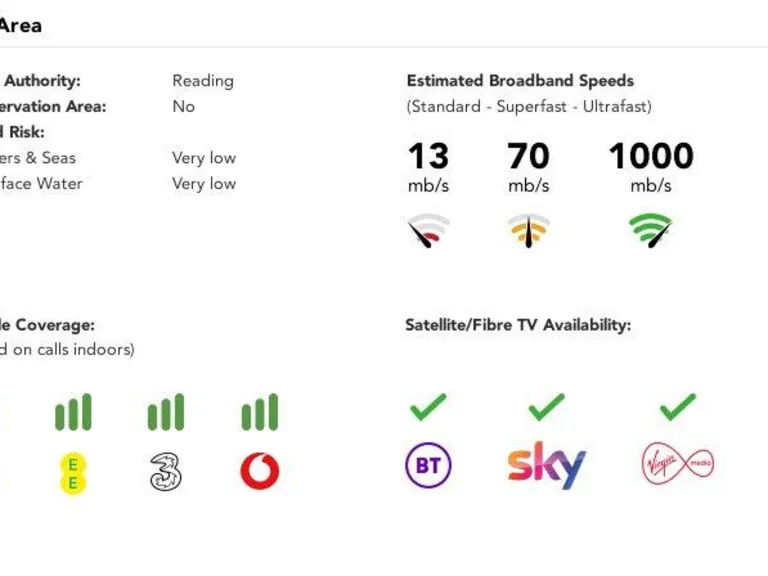Click the signal bars above EE
The height and width of the screenshot is (576, 768).
point(73,412)
